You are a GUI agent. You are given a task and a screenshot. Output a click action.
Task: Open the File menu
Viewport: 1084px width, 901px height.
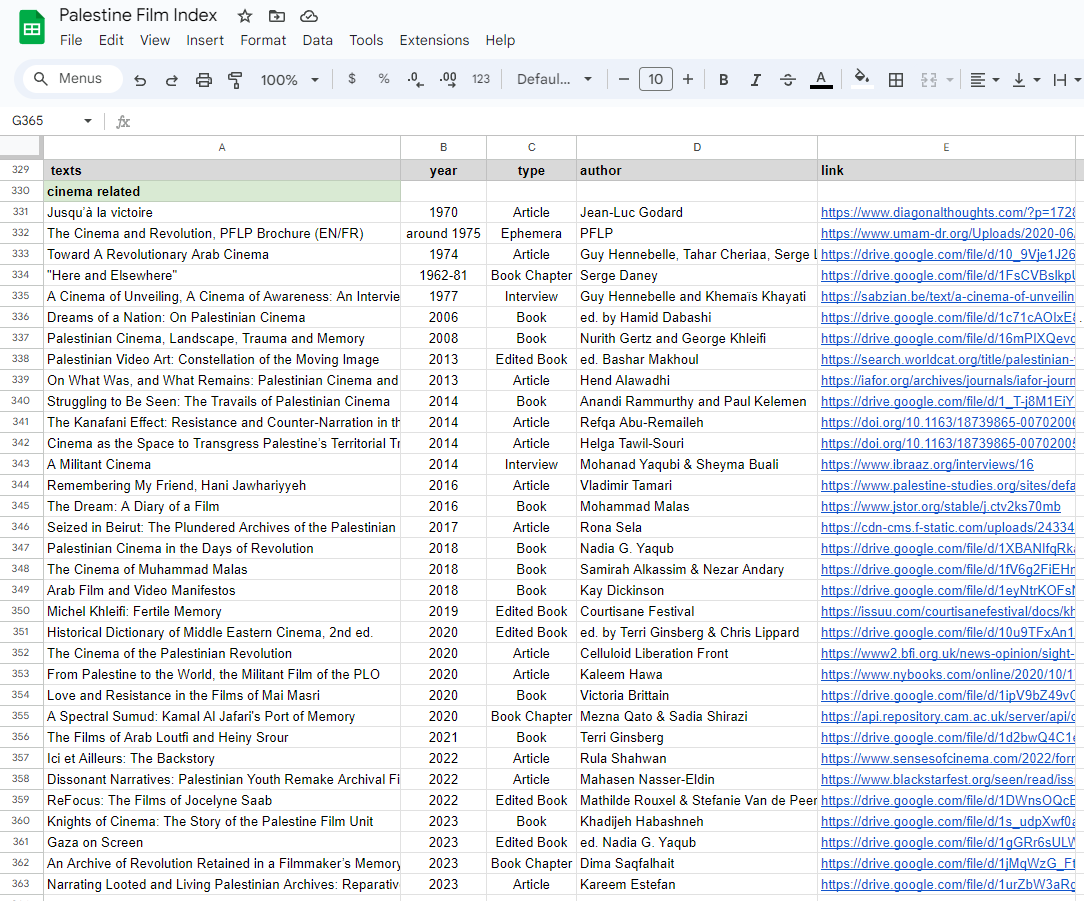pyautogui.click(x=71, y=40)
